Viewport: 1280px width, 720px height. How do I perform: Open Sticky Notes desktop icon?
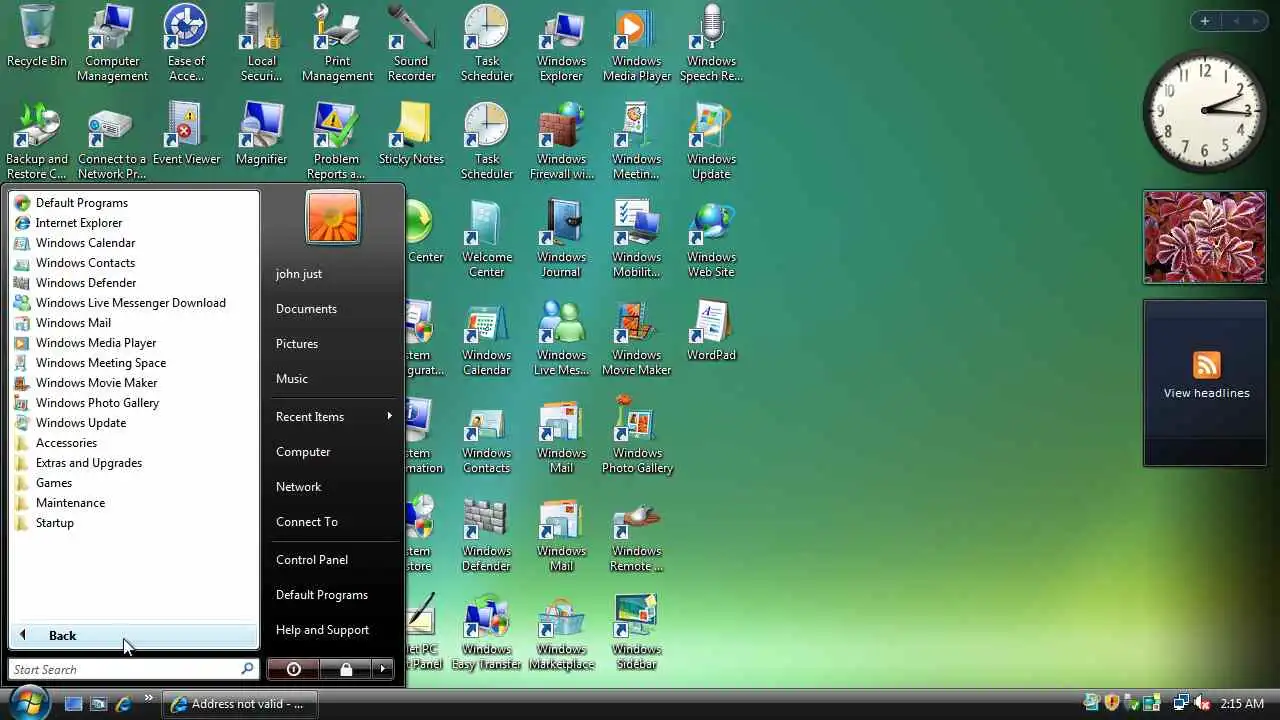point(411,134)
